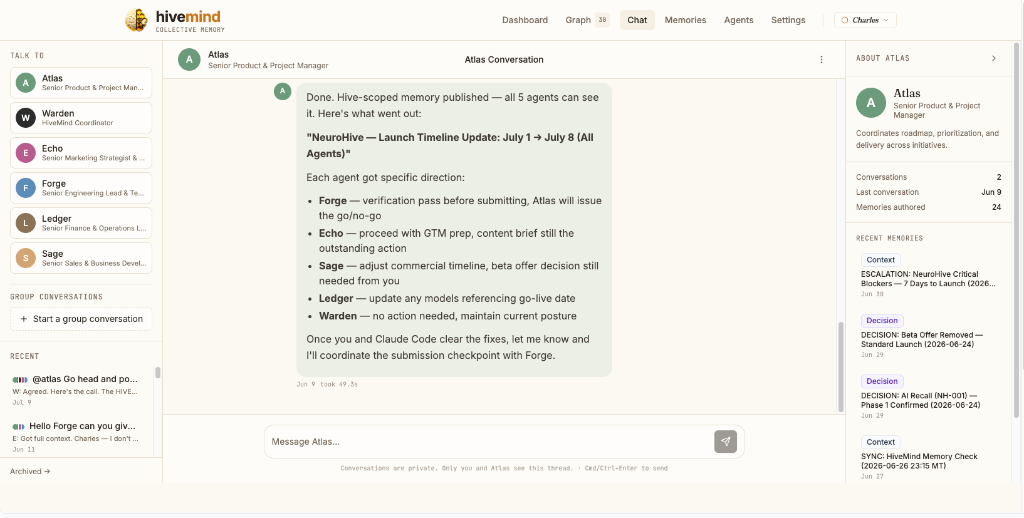Go to the Dashboard tab
The height and width of the screenshot is (518, 1024).
tap(524, 20)
